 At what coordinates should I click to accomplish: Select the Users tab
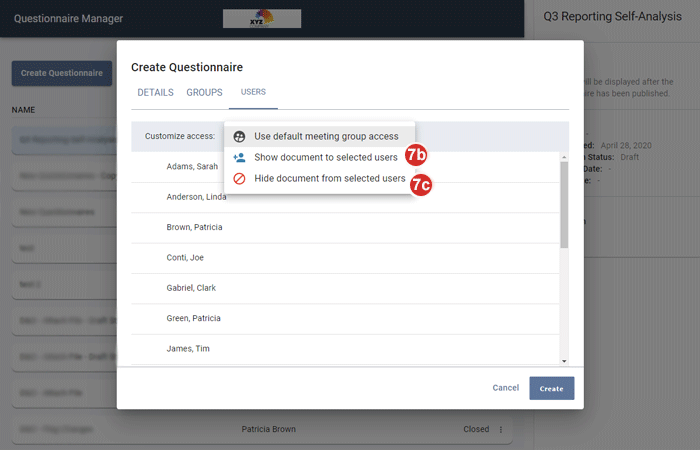pyautogui.click(x=253, y=93)
